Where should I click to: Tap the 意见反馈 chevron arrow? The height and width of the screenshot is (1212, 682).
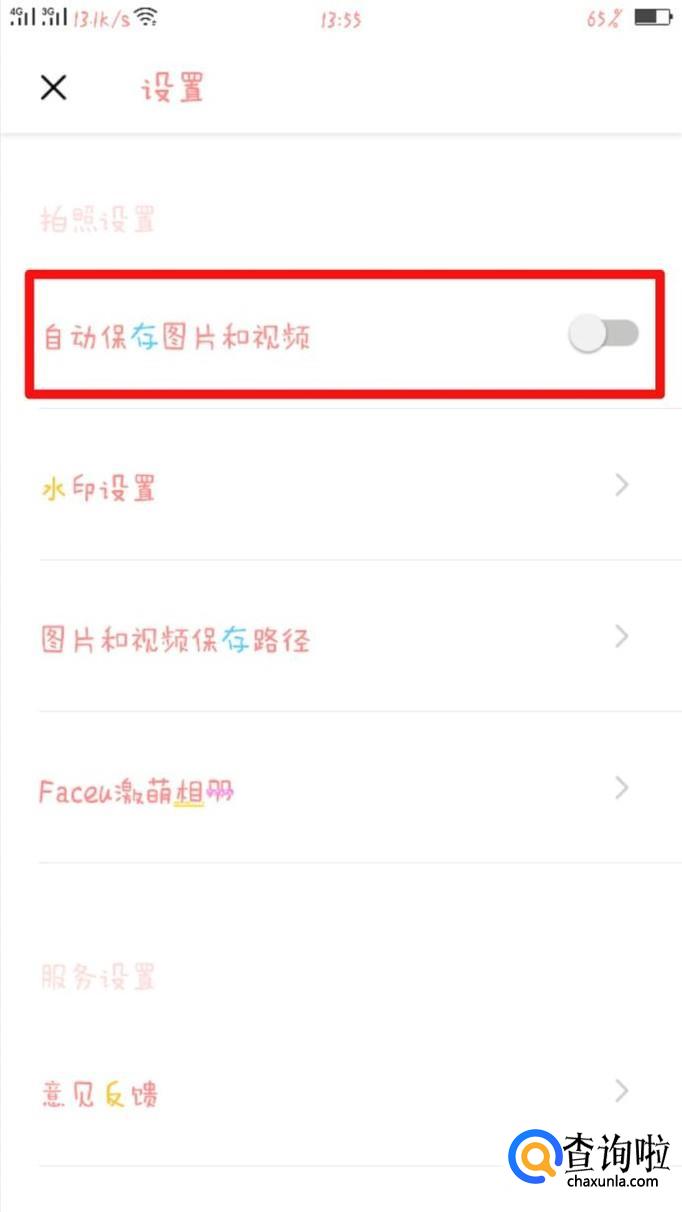622,1090
